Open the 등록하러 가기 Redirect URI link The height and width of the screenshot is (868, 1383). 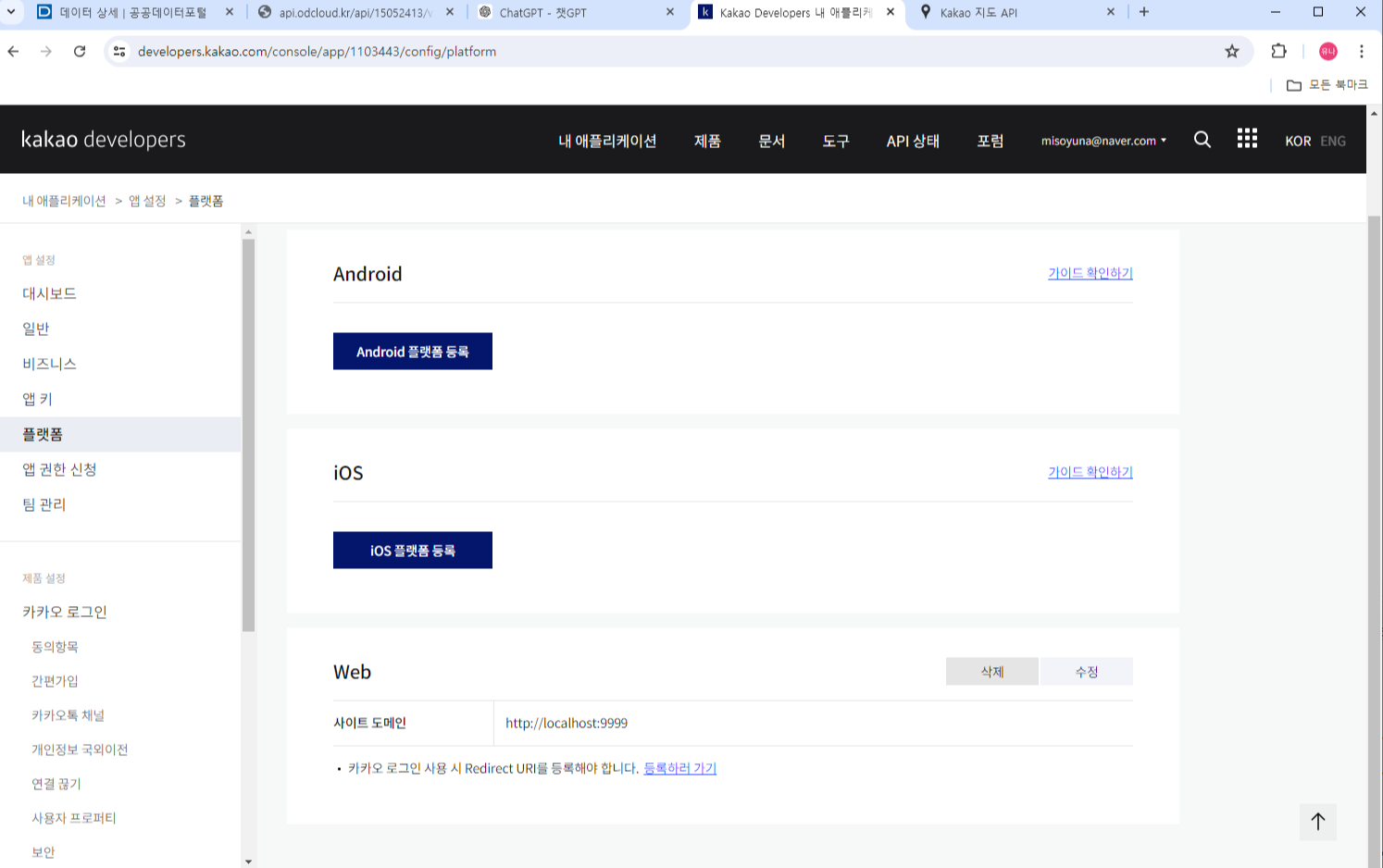[680, 768]
